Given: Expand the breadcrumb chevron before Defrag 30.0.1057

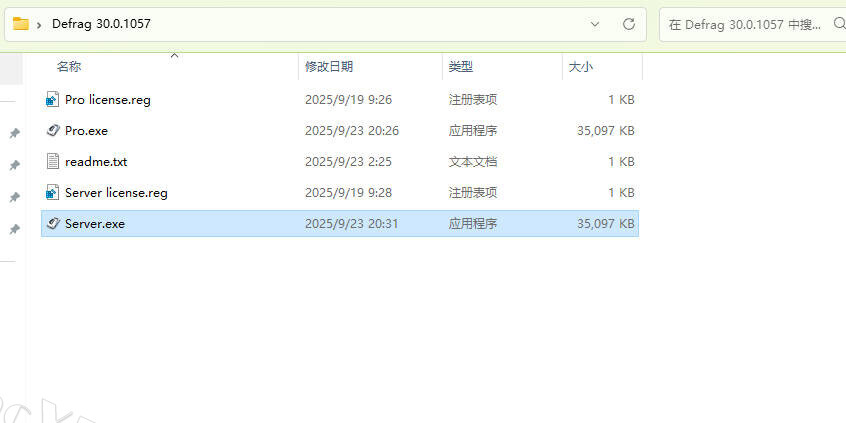Looking at the screenshot, I should tap(38, 23).
